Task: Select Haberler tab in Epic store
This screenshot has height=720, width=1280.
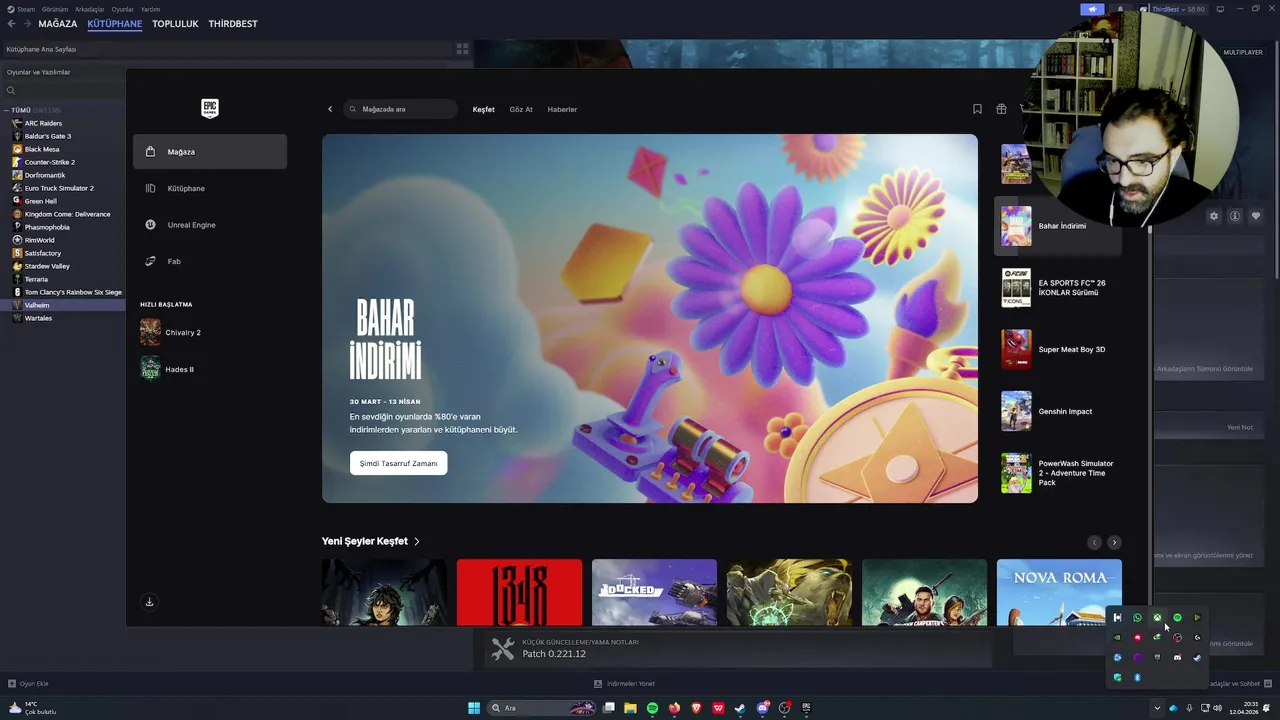Action: point(562,109)
